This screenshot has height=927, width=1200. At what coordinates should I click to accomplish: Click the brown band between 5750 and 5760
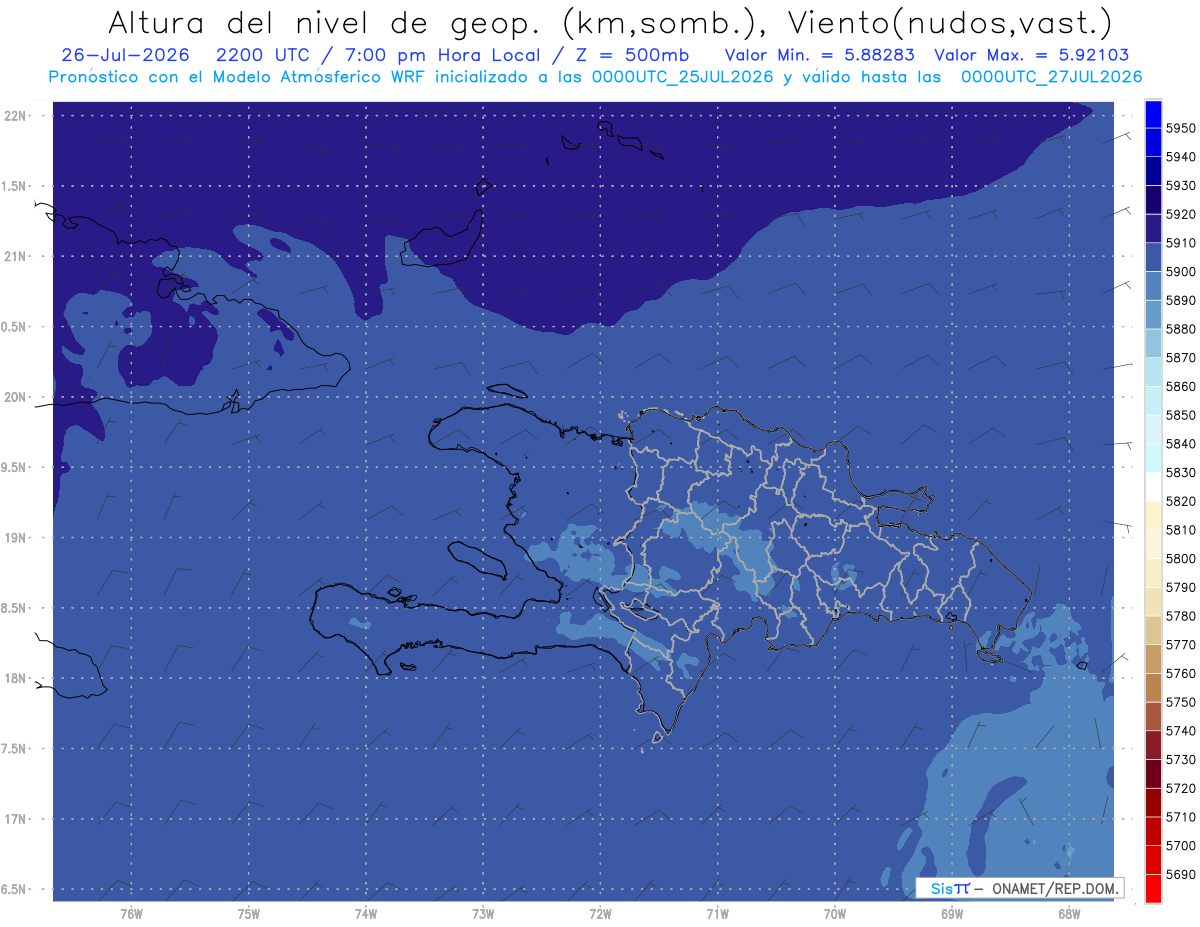click(x=1153, y=688)
